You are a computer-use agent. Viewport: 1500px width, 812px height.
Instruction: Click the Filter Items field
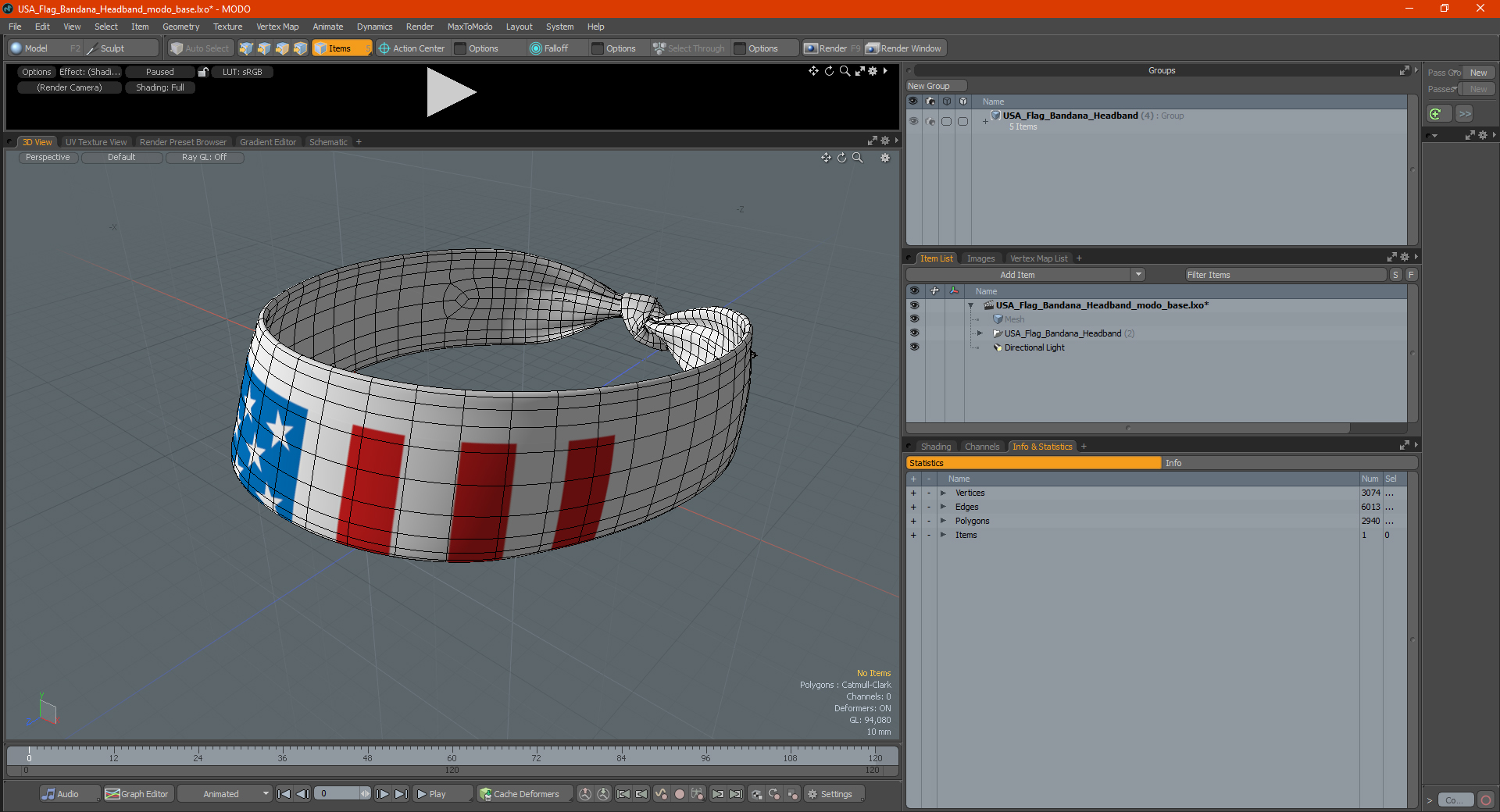pos(1285,275)
